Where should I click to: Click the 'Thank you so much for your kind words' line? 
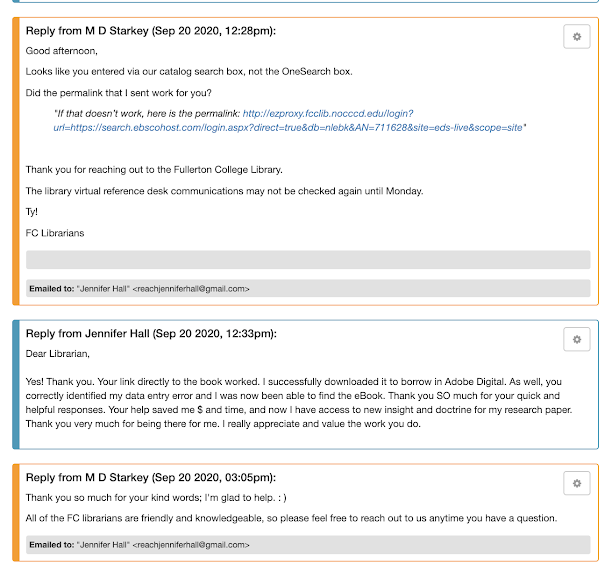click(x=156, y=498)
